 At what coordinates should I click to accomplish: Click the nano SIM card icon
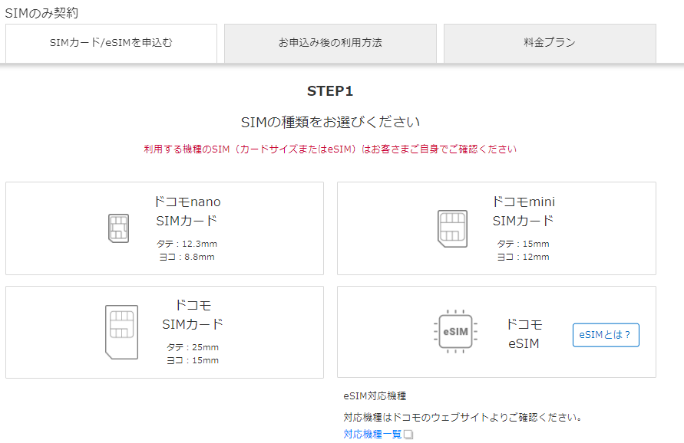tap(119, 228)
